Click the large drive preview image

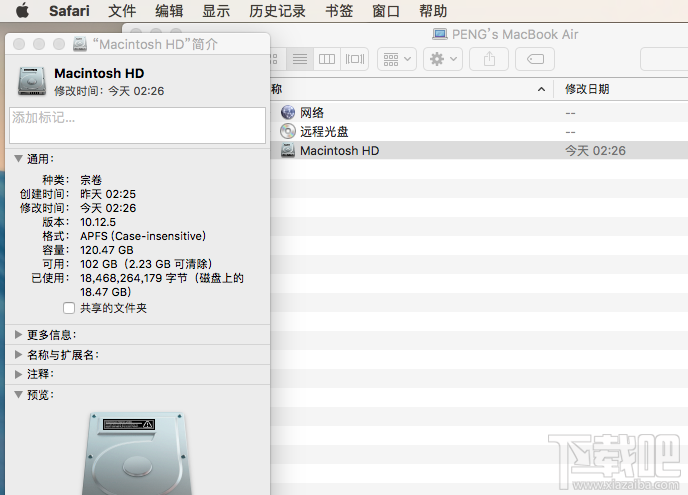[137, 453]
